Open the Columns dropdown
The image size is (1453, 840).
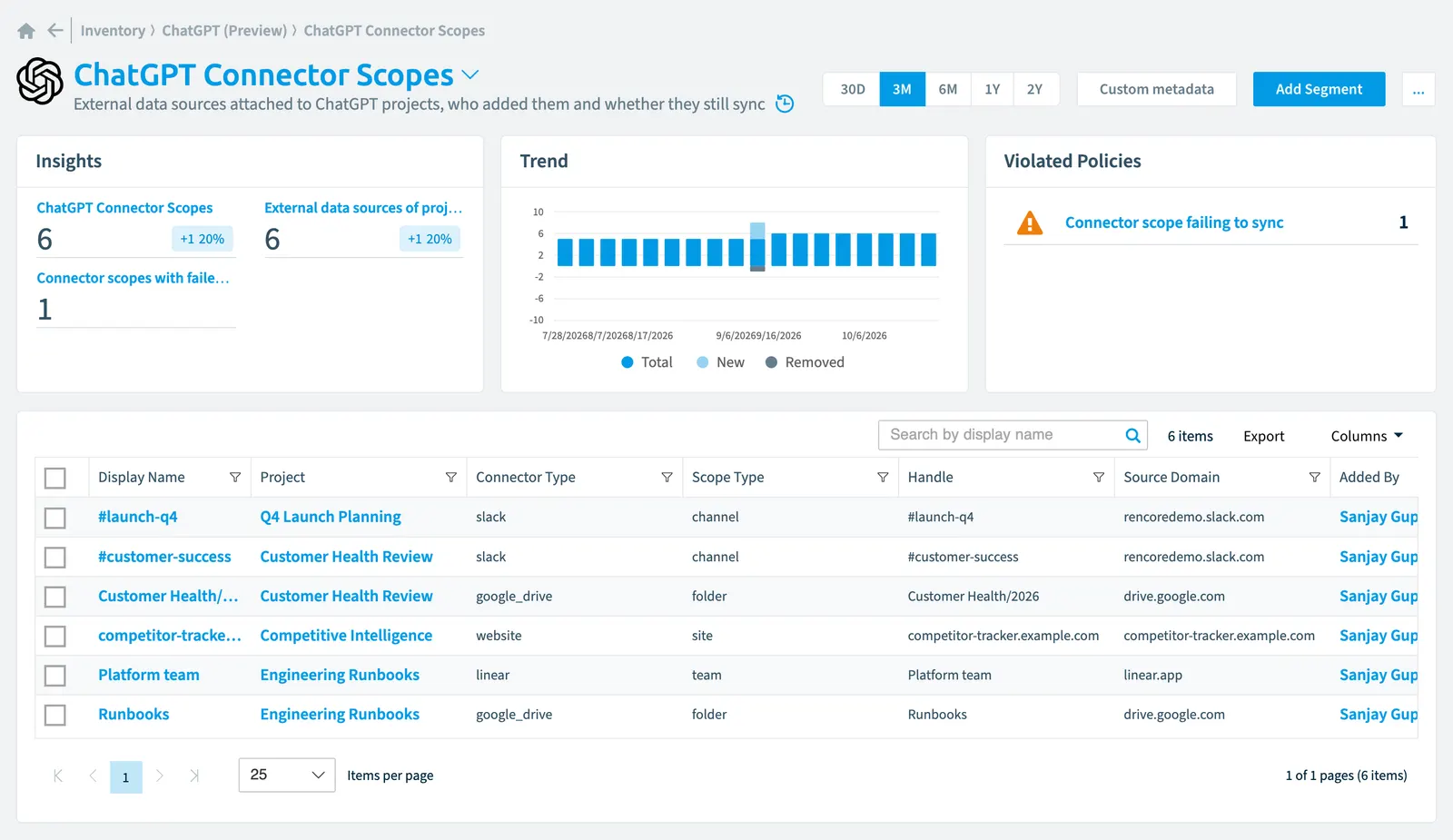(1367, 436)
